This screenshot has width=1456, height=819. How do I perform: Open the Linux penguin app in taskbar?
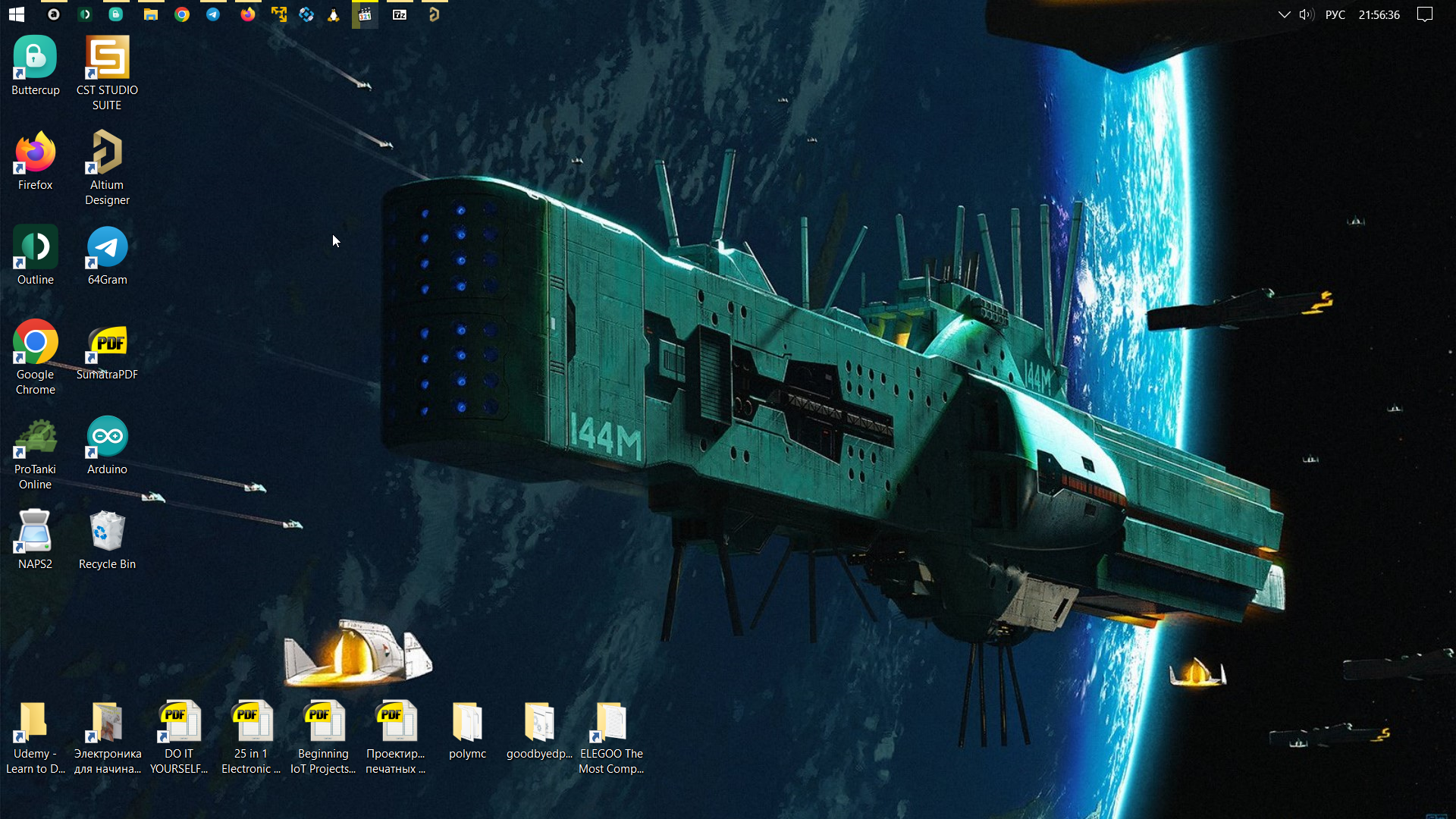(x=334, y=14)
